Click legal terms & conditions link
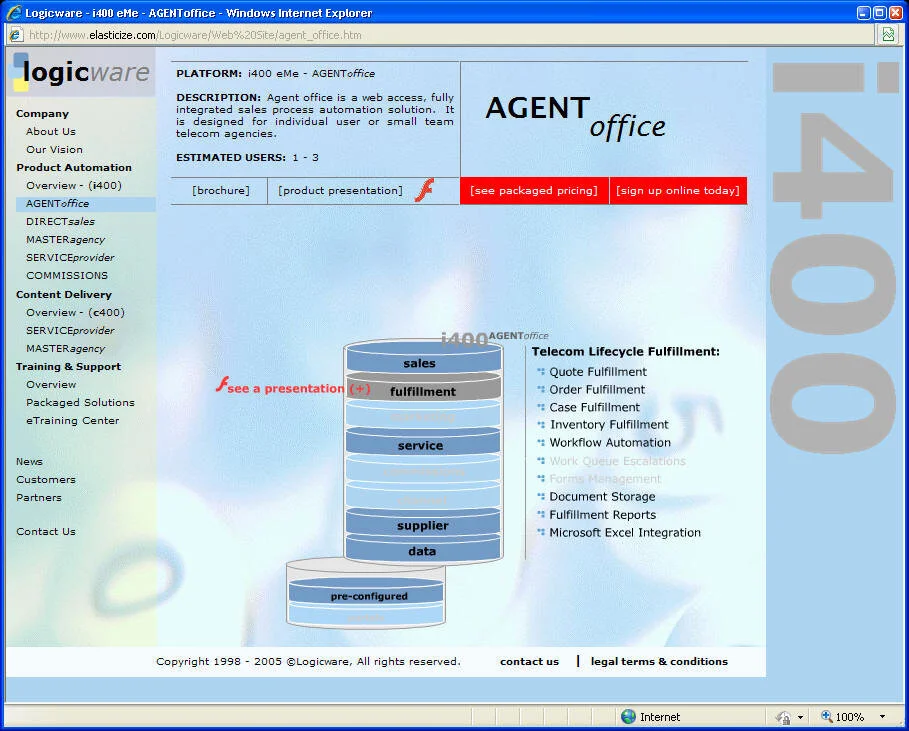Viewport: 909px width, 731px height. coord(659,661)
